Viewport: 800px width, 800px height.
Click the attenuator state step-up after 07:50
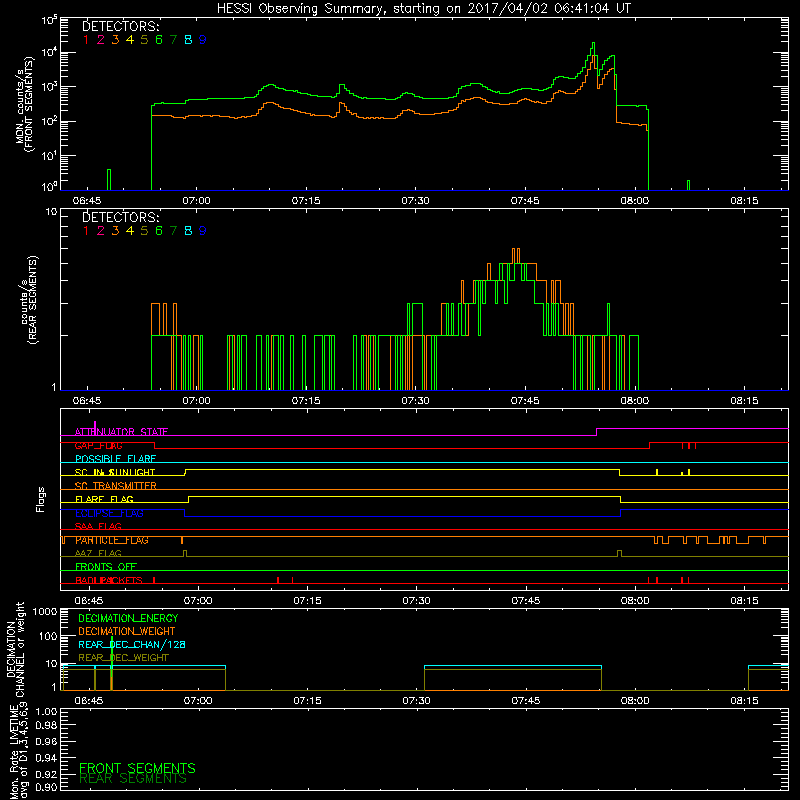click(x=597, y=432)
